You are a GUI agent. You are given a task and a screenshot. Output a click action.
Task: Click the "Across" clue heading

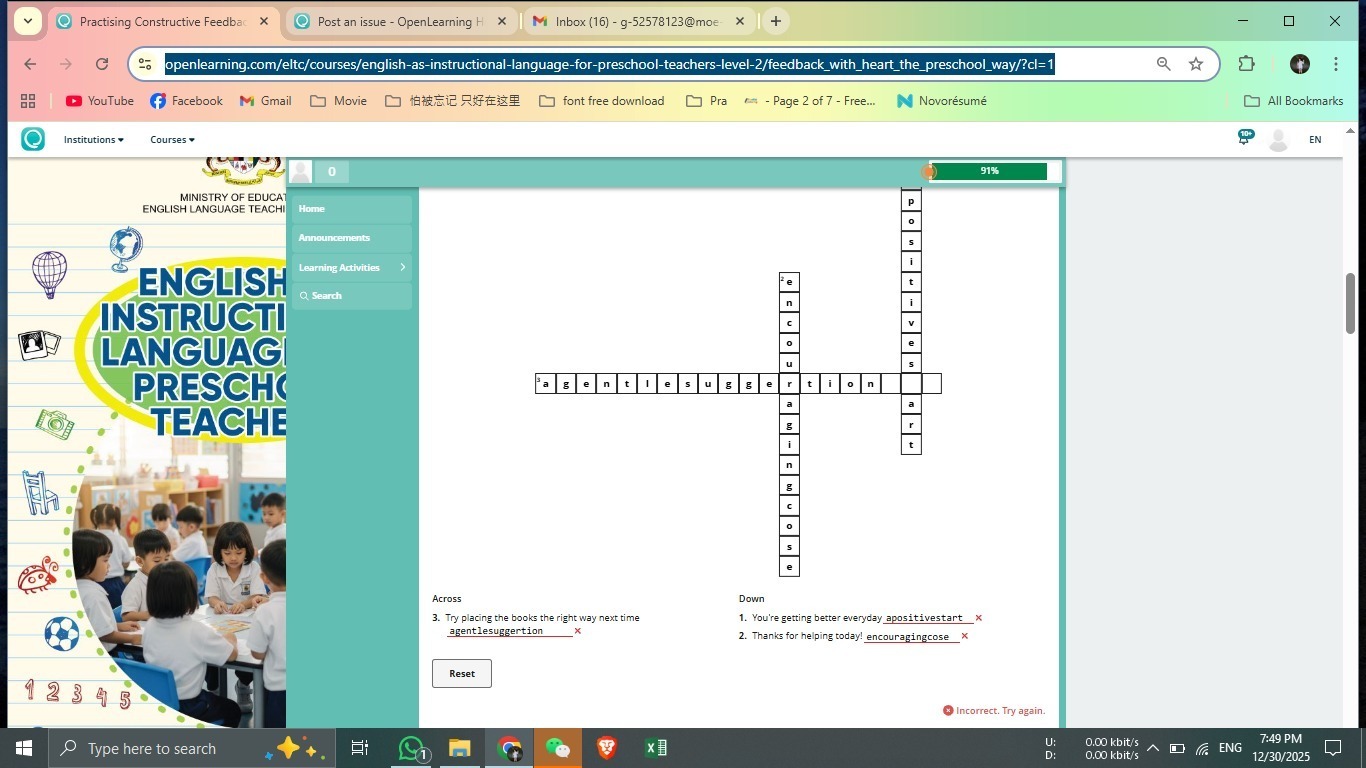point(447,599)
